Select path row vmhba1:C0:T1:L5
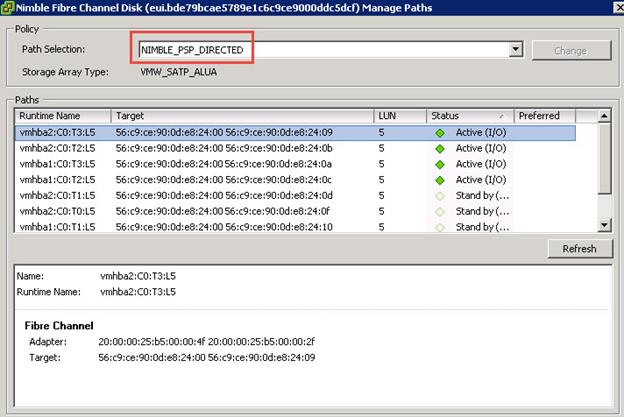 [x=295, y=227]
